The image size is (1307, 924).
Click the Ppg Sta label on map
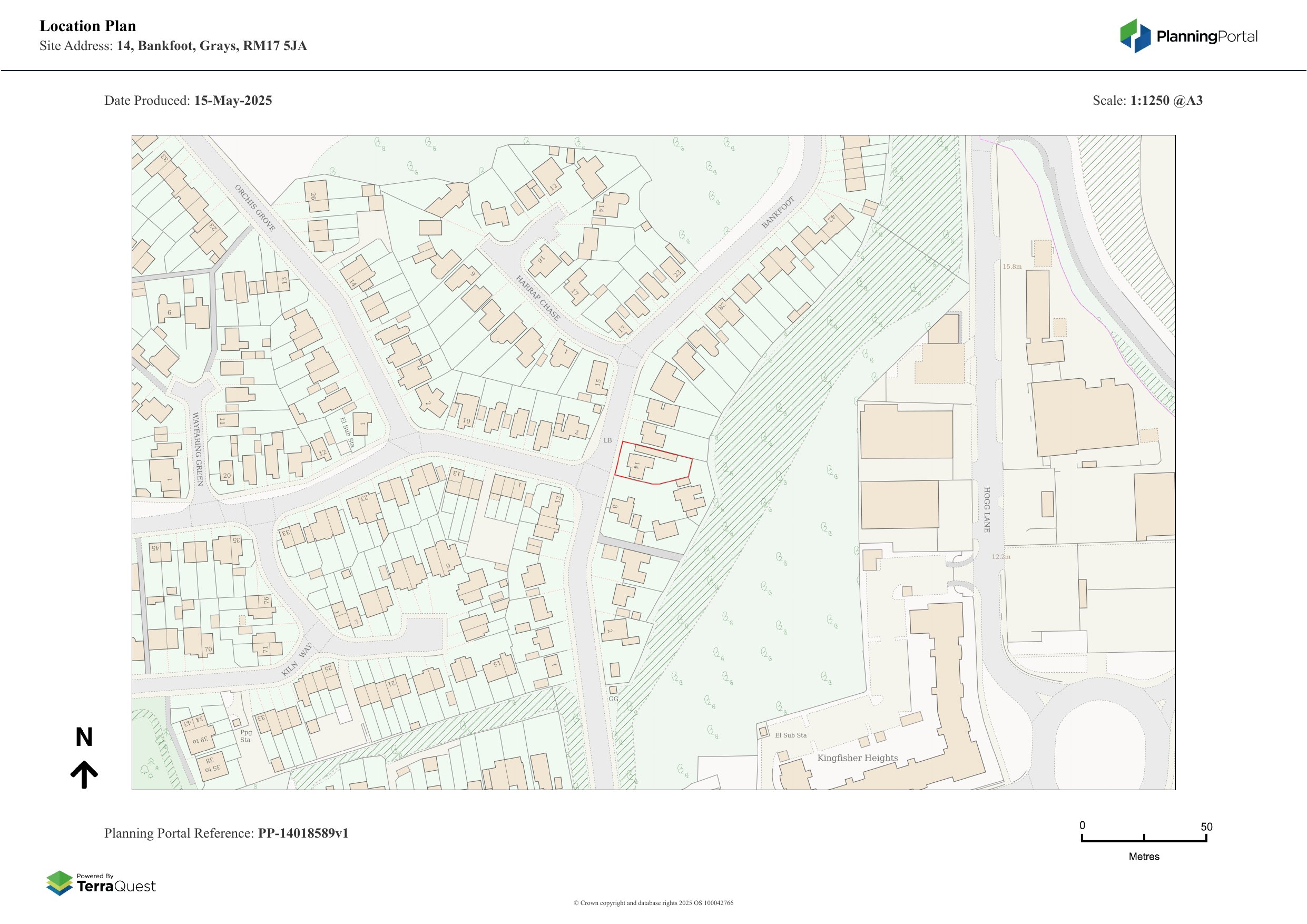[x=245, y=736]
